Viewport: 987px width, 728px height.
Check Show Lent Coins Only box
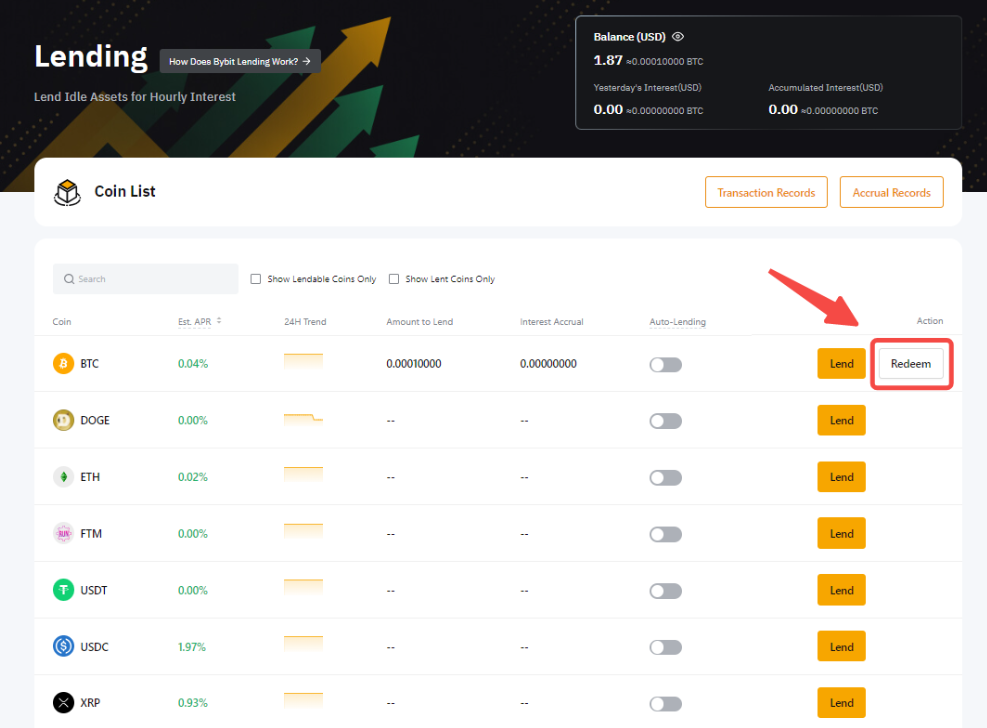[394, 279]
